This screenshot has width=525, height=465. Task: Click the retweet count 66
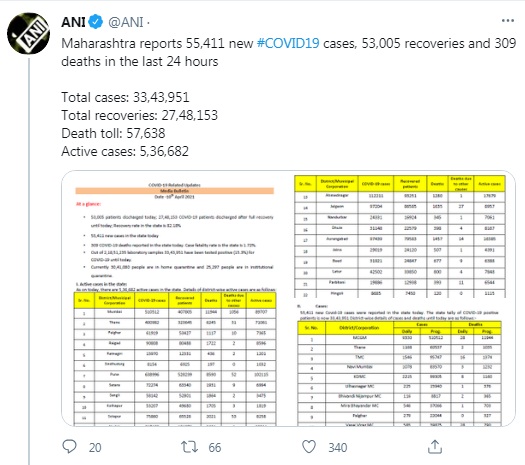click(x=215, y=448)
